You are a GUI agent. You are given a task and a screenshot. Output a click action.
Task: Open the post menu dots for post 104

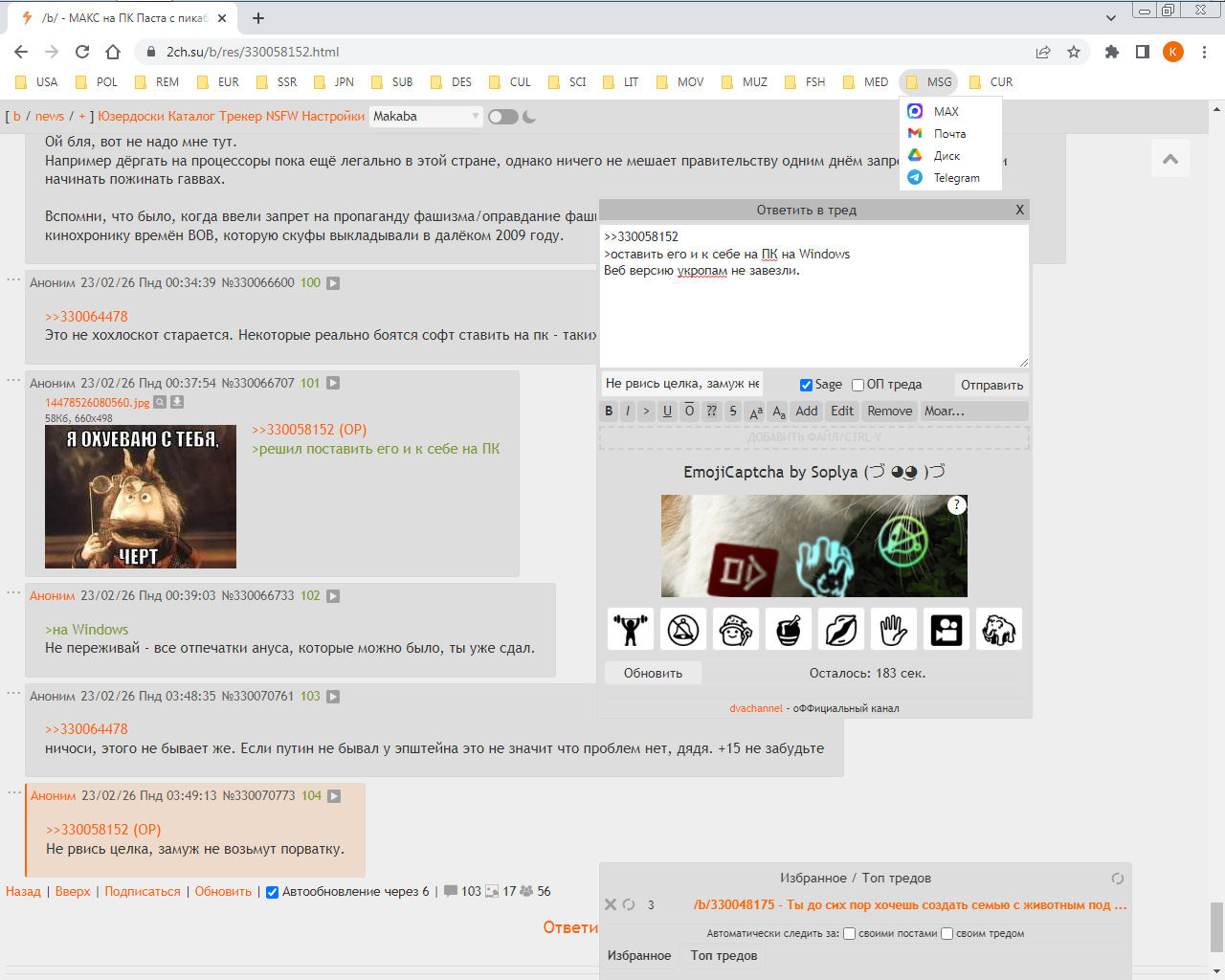[x=13, y=792]
